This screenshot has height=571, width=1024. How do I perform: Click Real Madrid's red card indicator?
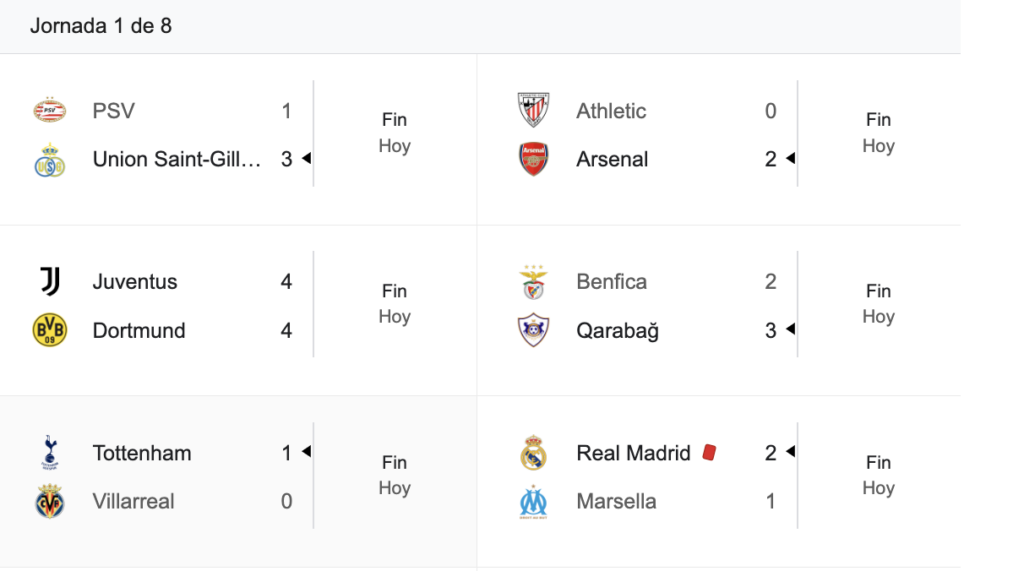tap(709, 453)
